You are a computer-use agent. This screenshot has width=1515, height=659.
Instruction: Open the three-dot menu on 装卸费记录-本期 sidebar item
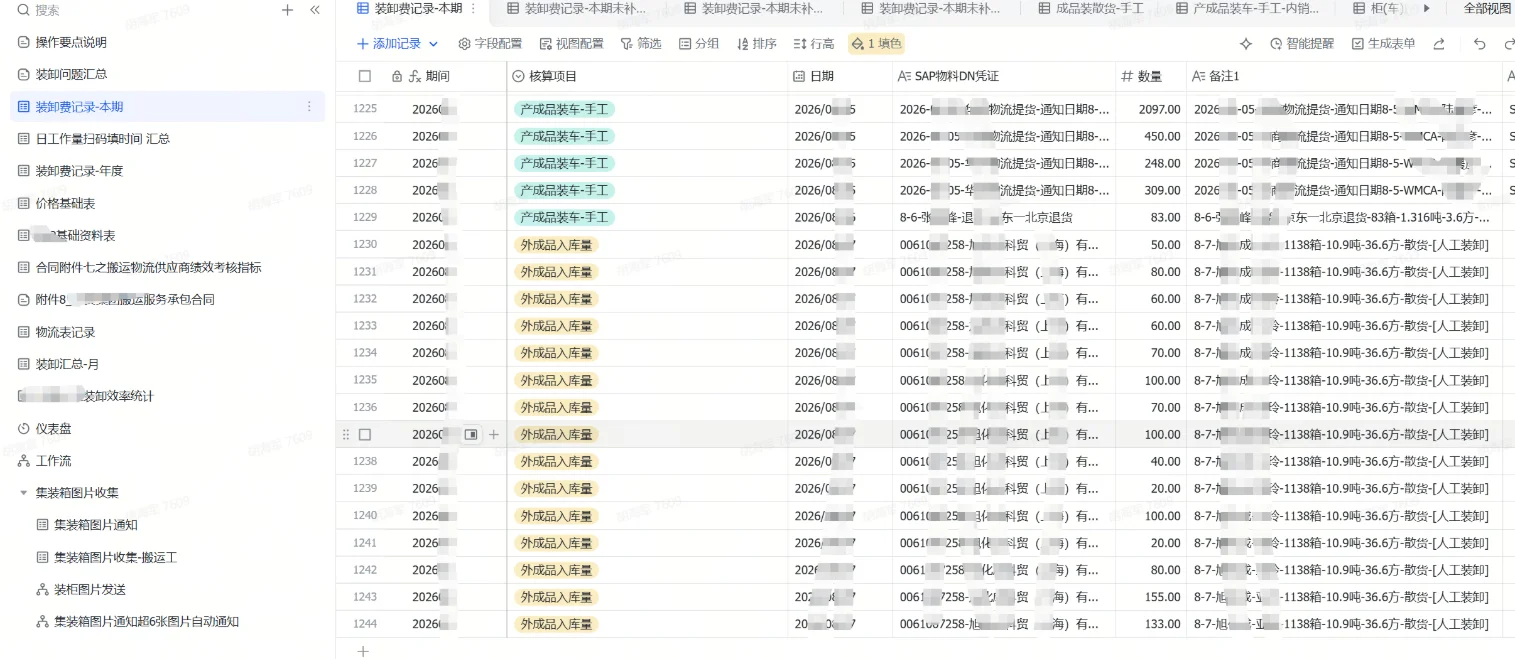point(309,106)
